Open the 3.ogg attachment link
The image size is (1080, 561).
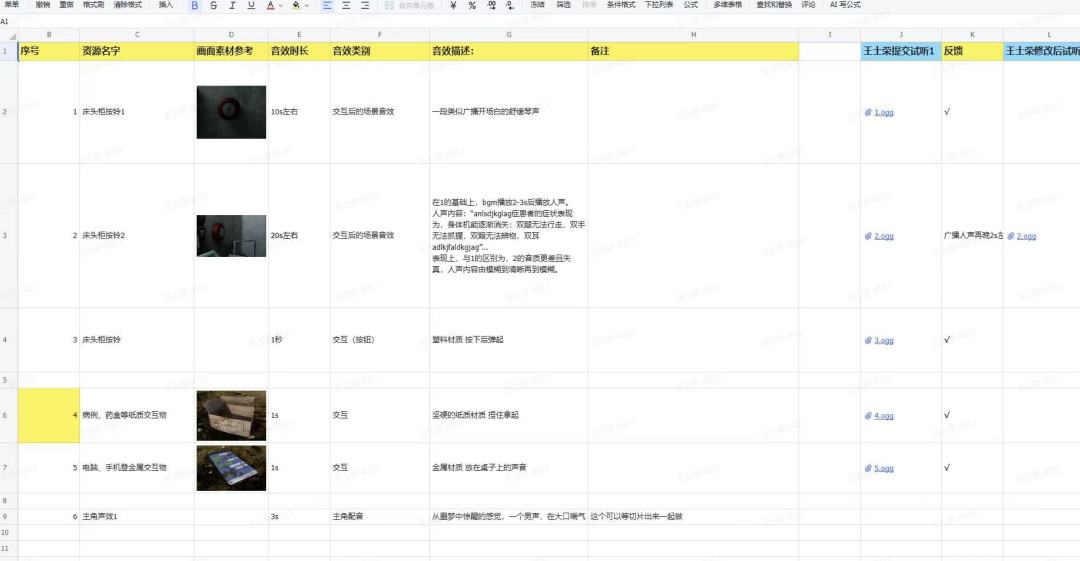[x=884, y=340]
